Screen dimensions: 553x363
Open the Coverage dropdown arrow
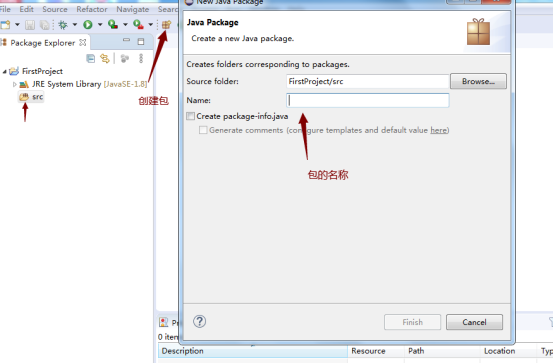coord(125,25)
